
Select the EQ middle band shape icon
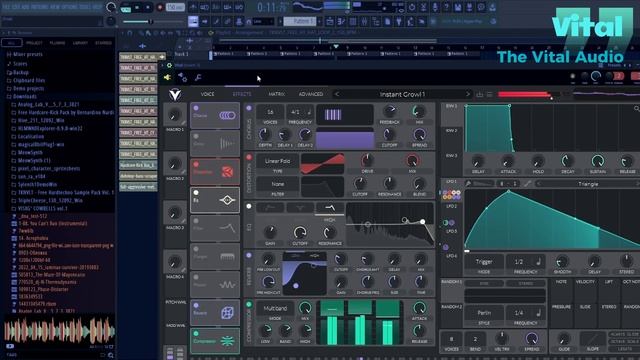tap(300, 208)
